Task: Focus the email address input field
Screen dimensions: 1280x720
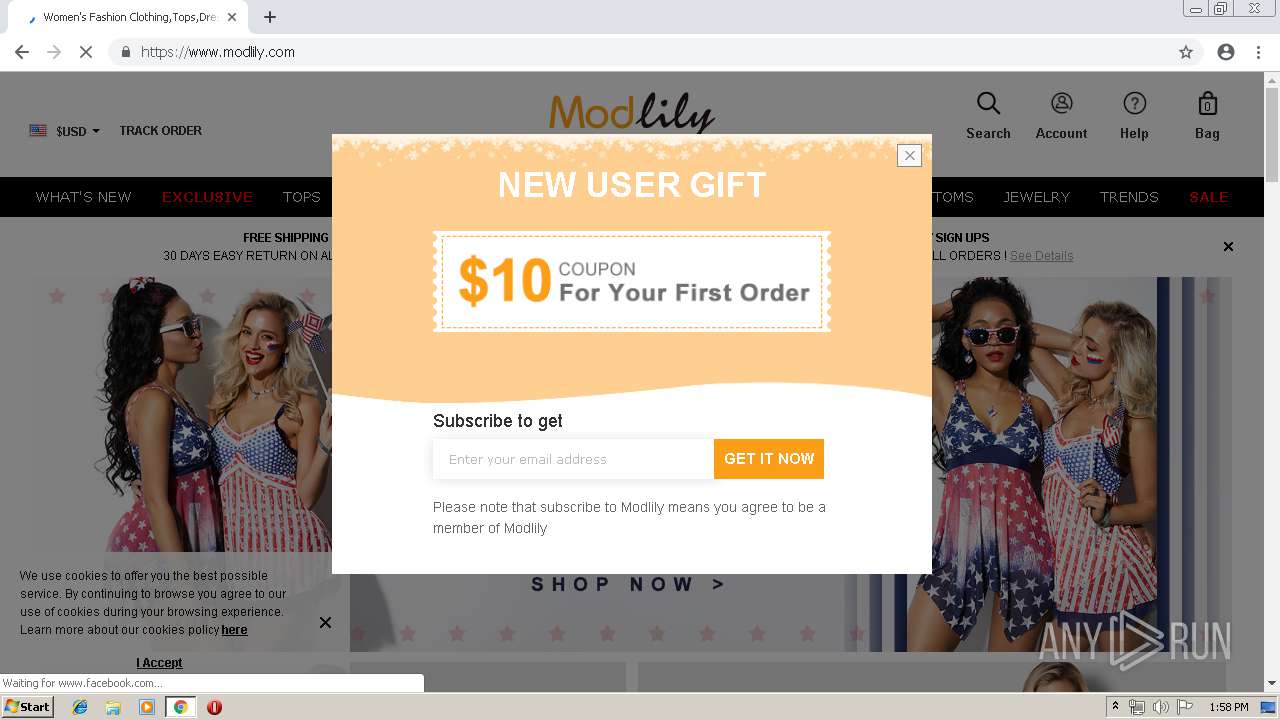Action: (x=573, y=459)
